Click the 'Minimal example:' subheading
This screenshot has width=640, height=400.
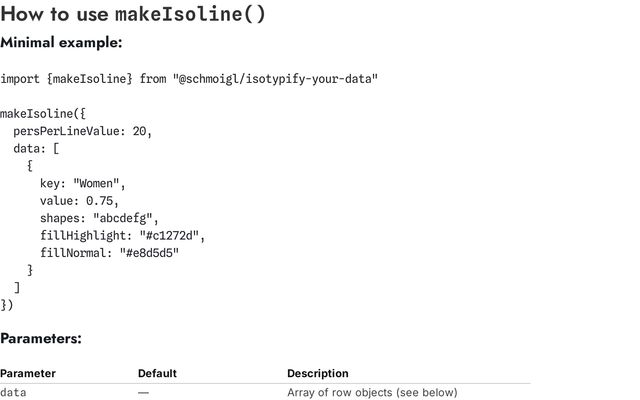pyautogui.click(x=62, y=43)
